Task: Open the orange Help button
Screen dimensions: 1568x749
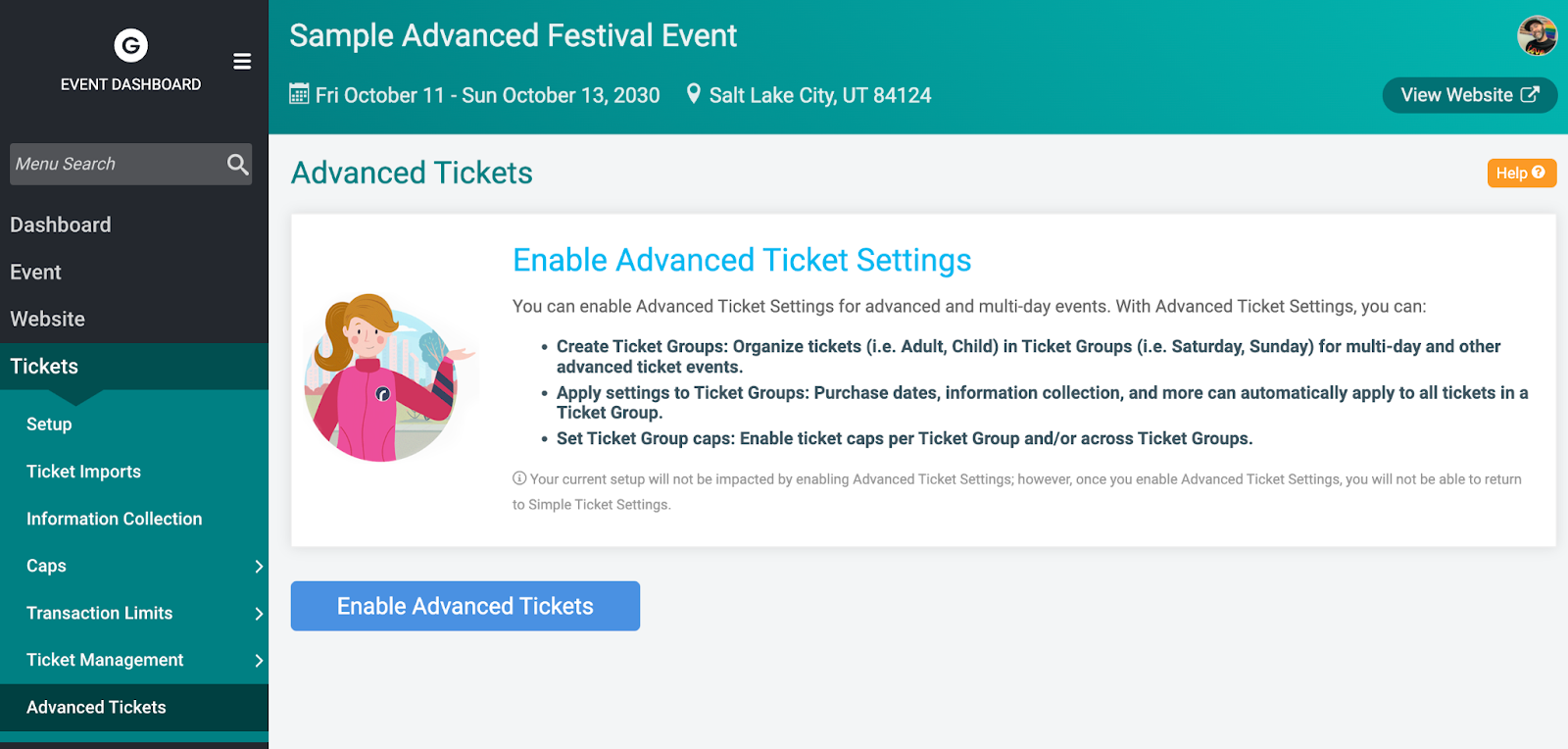Action: pos(1521,173)
